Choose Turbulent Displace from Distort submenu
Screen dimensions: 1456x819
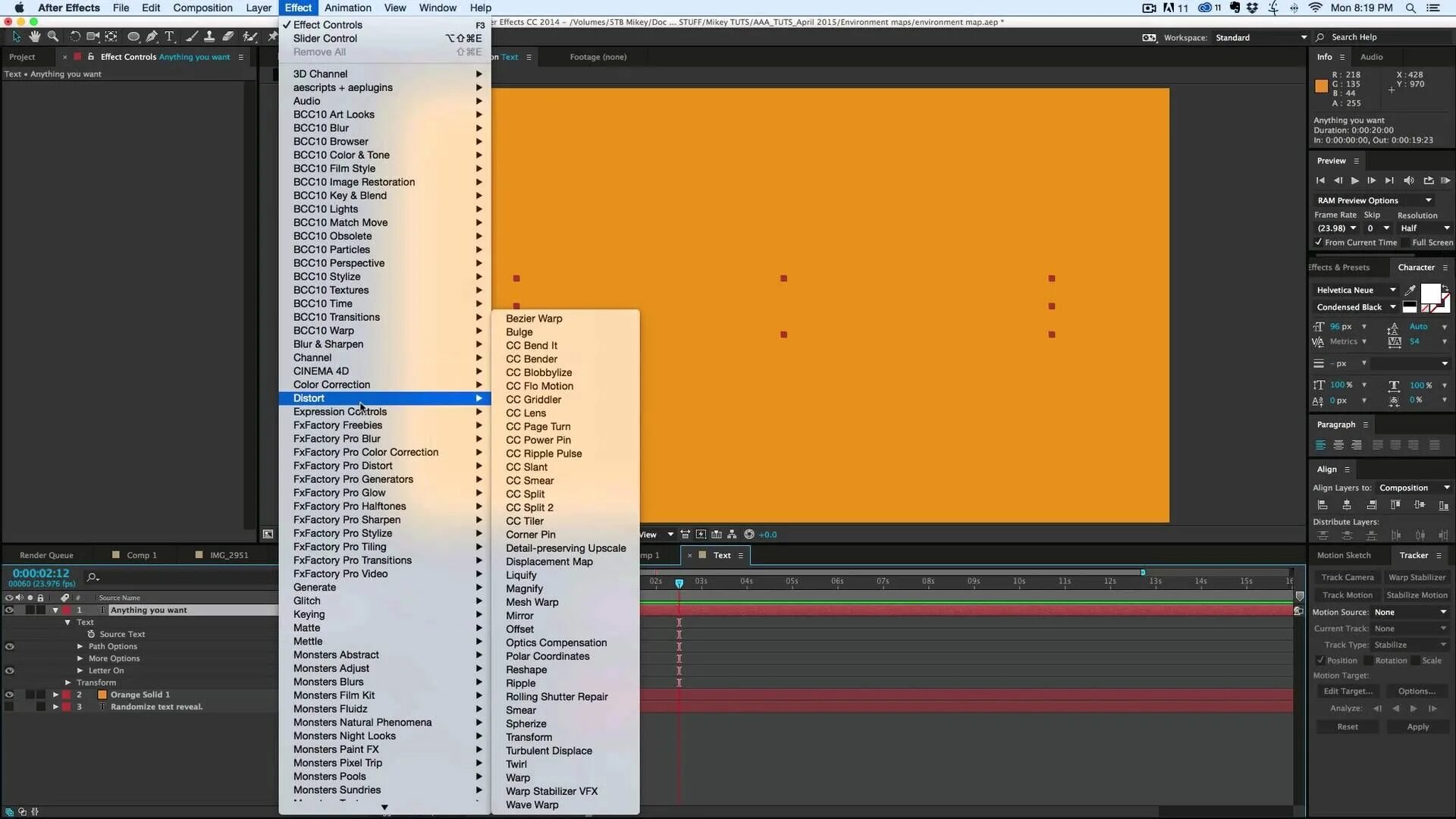549,751
